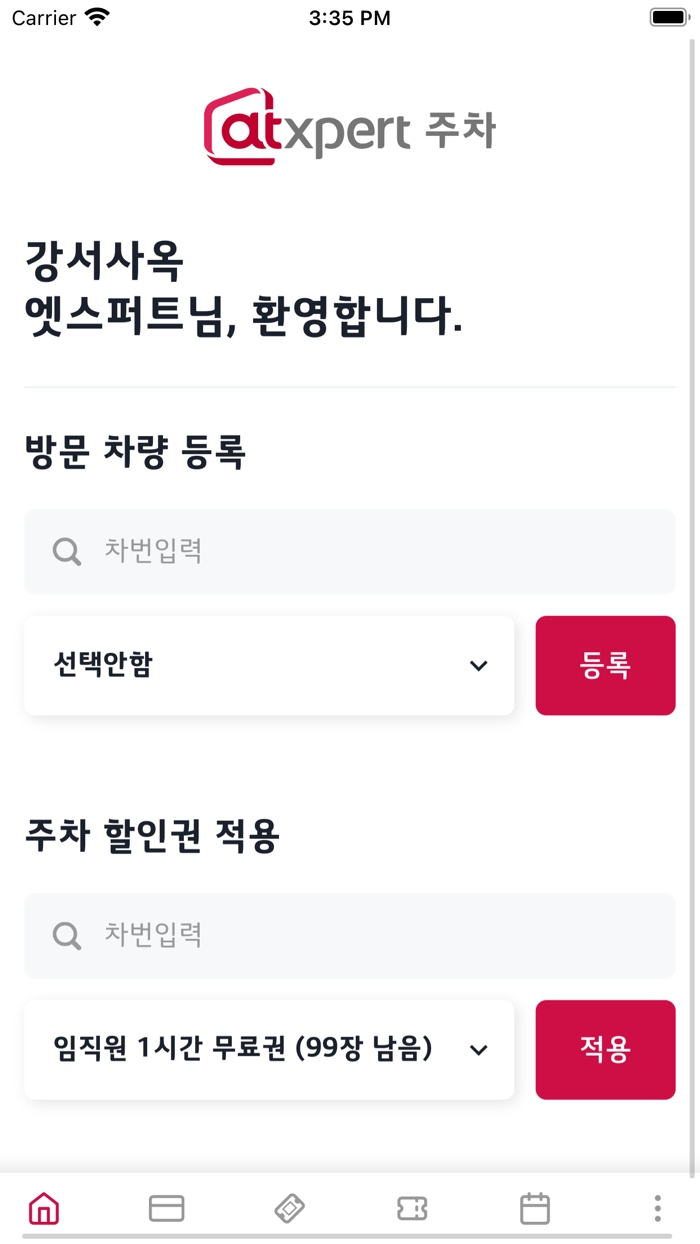Expand the 선택안함 dropdown
The image size is (700, 1244).
(268, 665)
